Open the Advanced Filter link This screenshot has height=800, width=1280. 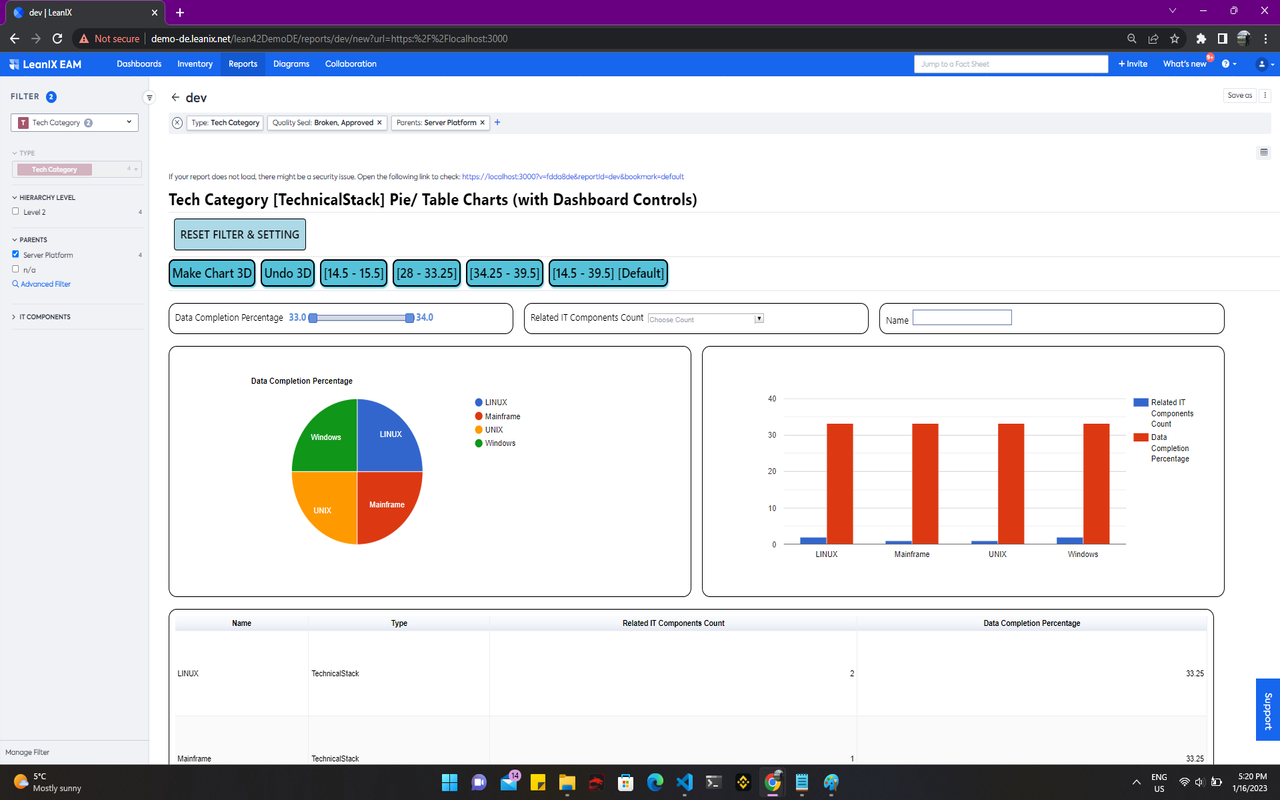pos(41,284)
